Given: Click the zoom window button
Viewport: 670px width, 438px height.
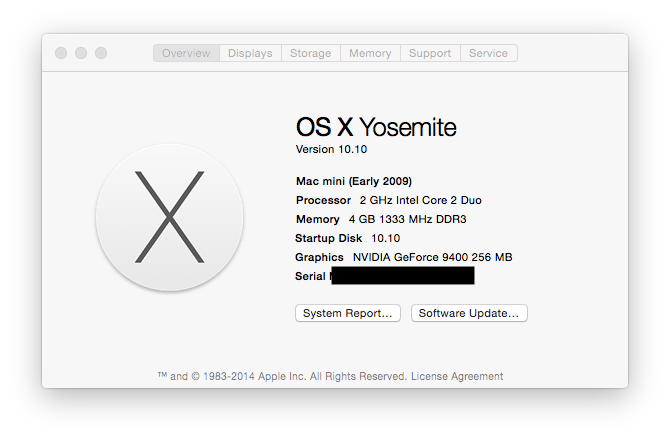Looking at the screenshot, I should coord(101,53).
